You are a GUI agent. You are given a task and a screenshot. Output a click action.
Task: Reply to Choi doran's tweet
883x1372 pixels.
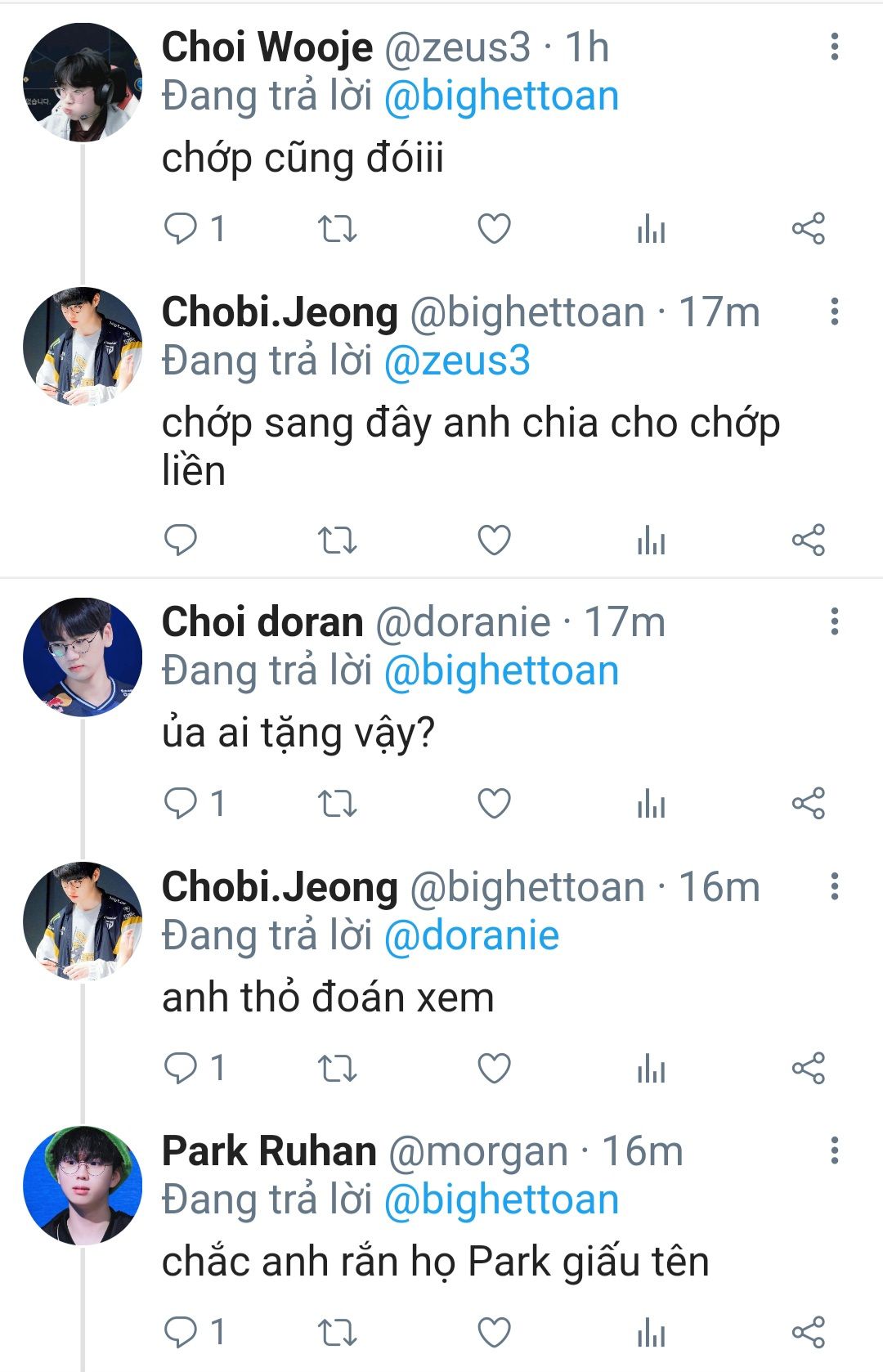click(181, 804)
